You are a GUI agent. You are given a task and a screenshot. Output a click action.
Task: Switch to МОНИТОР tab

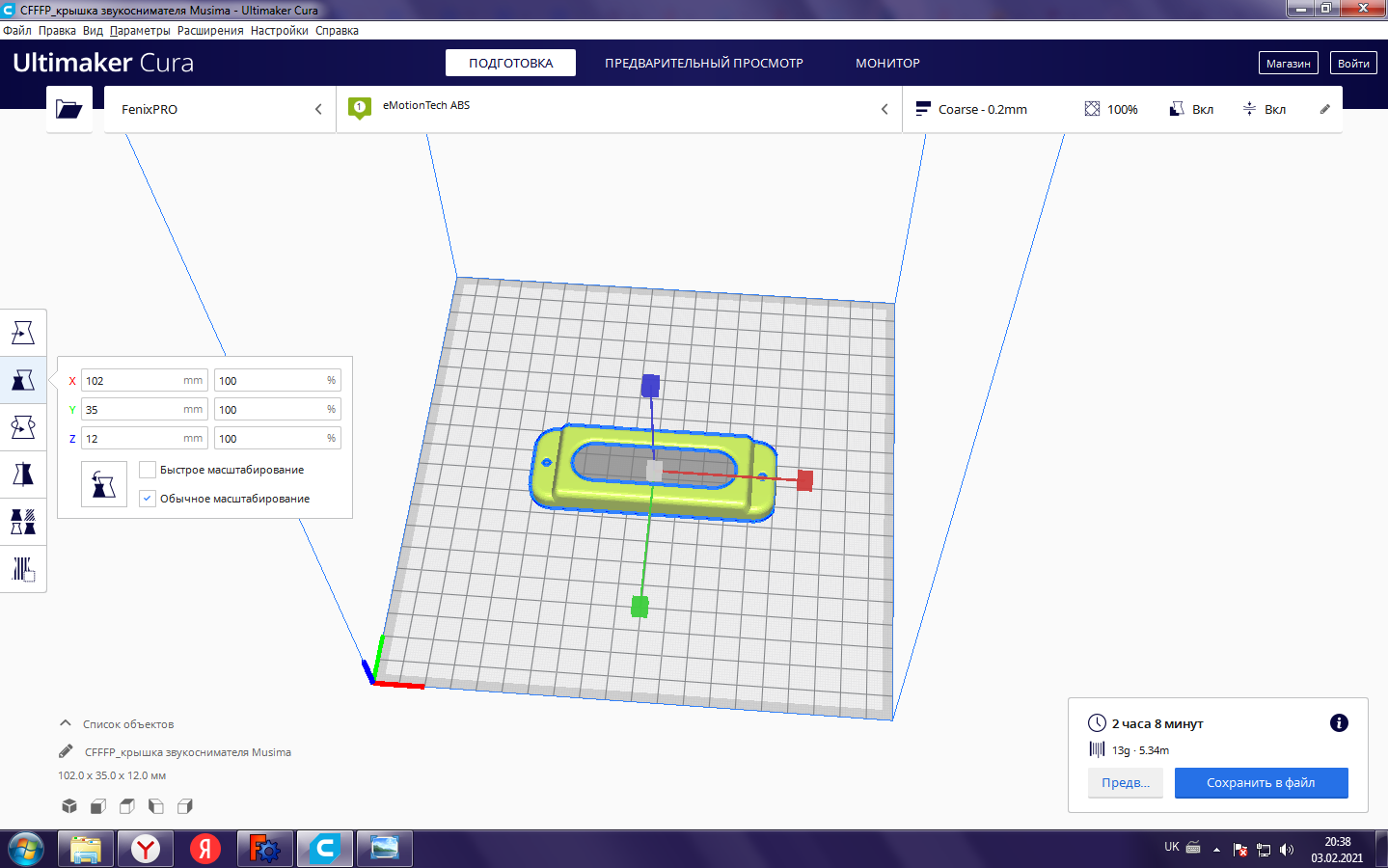[x=887, y=63]
